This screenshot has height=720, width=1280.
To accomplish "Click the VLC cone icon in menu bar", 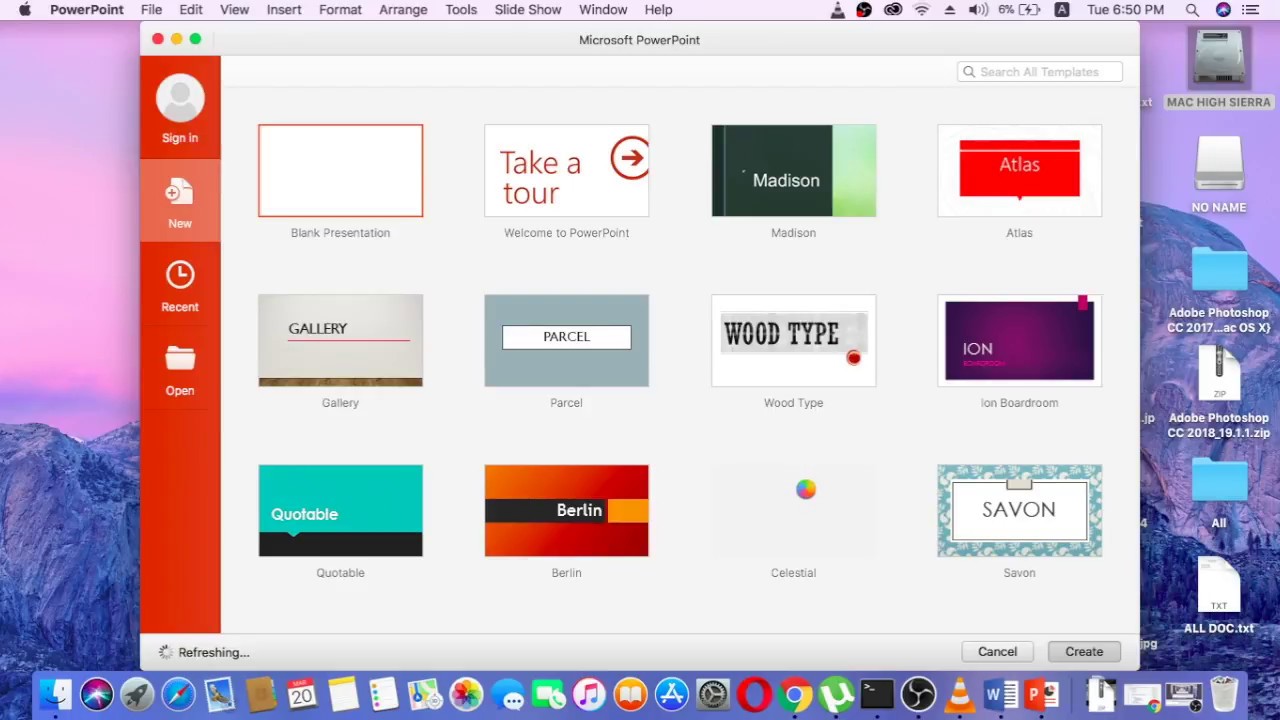I will click(838, 10).
